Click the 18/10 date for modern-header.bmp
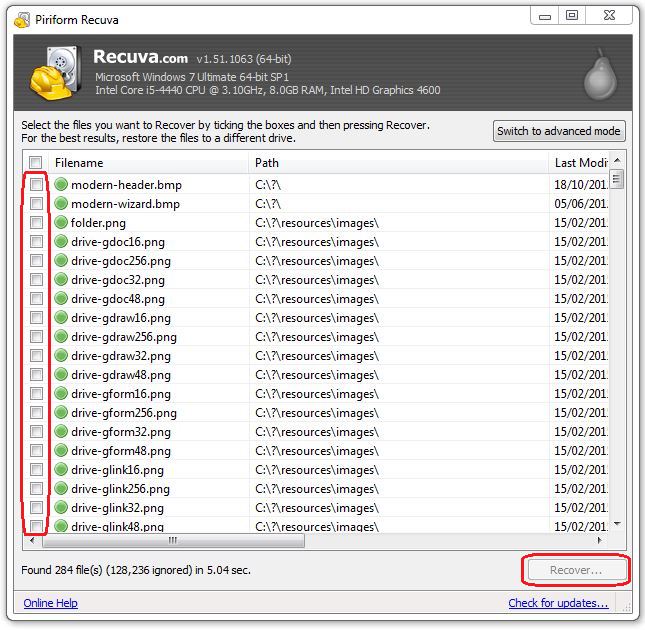The height and width of the screenshot is (630, 645). coord(580,185)
